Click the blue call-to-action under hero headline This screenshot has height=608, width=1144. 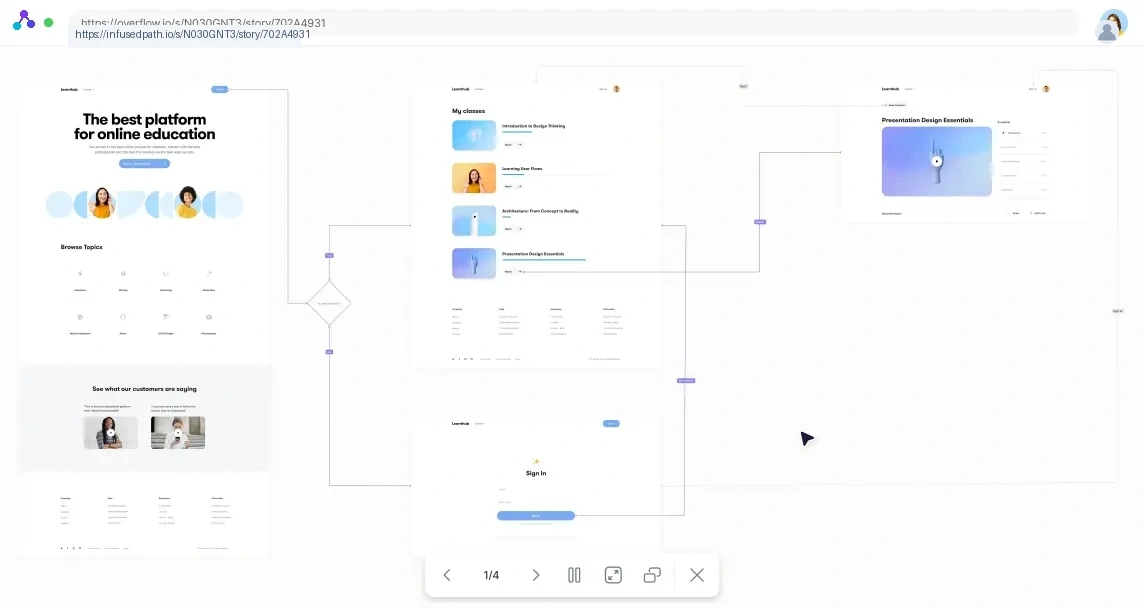[x=144, y=163]
